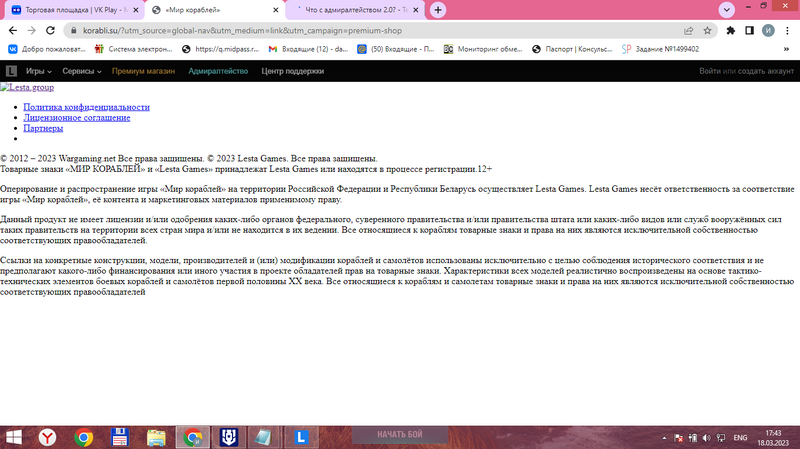This screenshot has height=449, width=800.
Task: Open Лицензионное соглашение link
Action: click(x=77, y=118)
